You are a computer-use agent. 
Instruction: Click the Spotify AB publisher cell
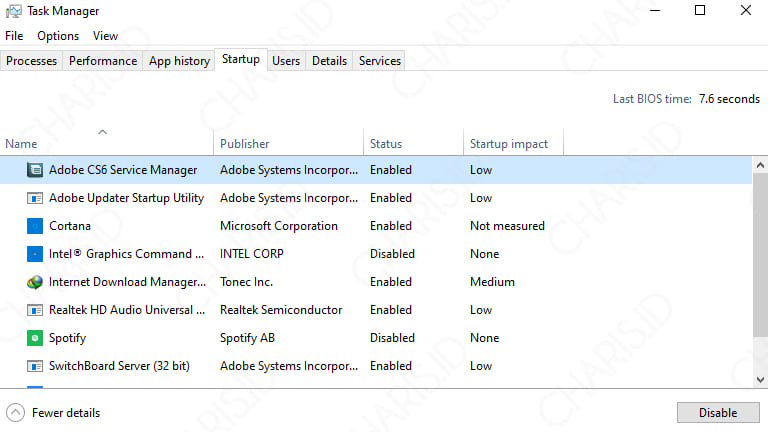click(247, 338)
